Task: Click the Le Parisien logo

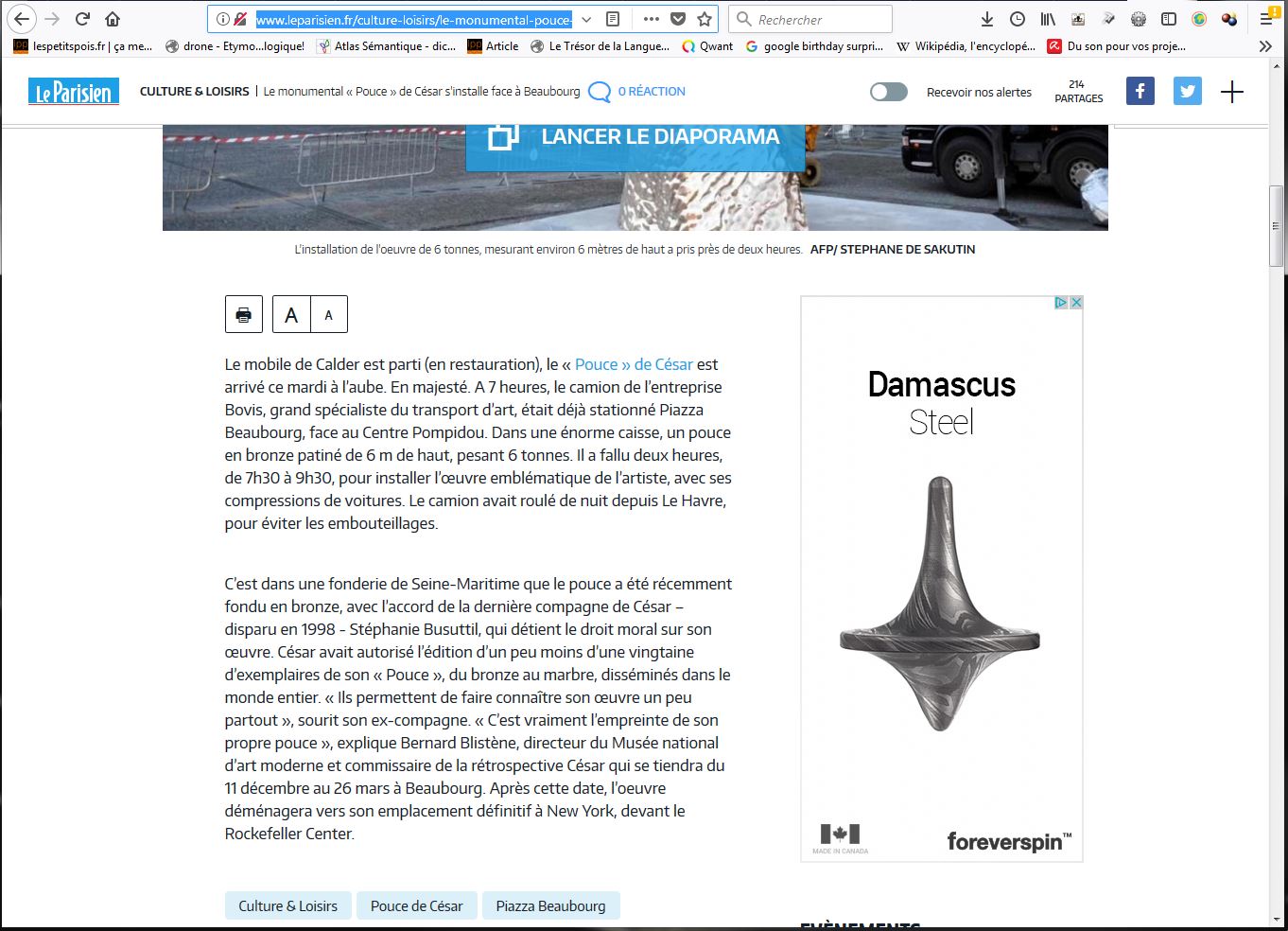Action: pyautogui.click(x=74, y=92)
